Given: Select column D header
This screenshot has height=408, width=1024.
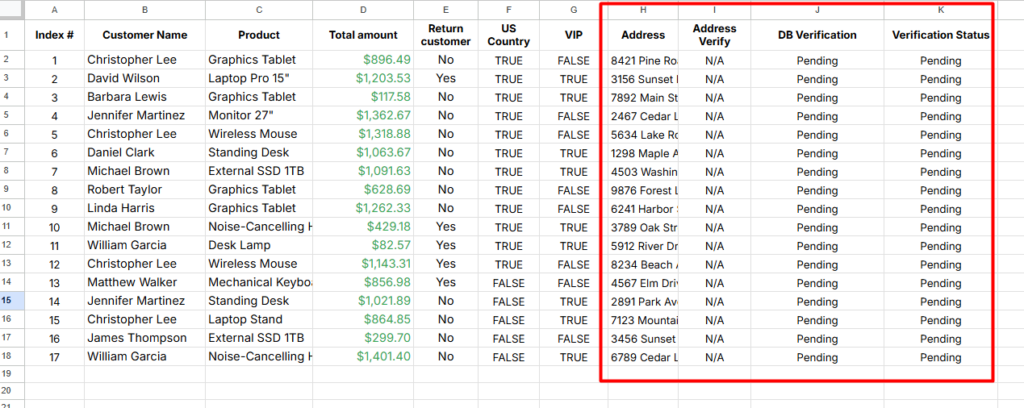Looking at the screenshot, I should [x=363, y=9].
